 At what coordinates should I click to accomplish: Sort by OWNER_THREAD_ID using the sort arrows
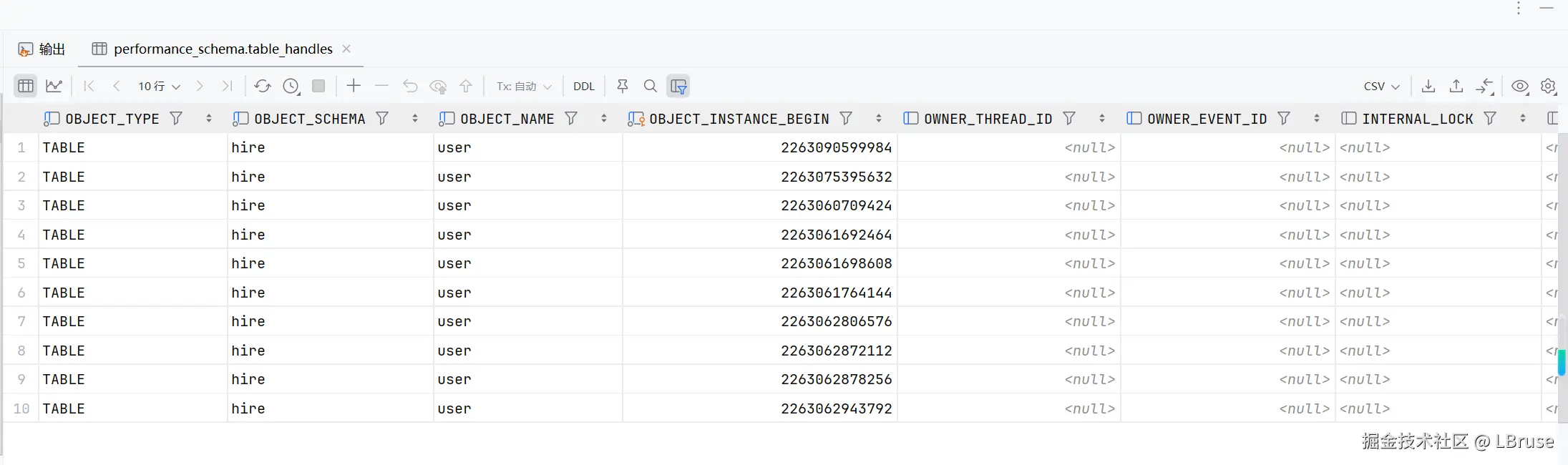click(x=1102, y=119)
